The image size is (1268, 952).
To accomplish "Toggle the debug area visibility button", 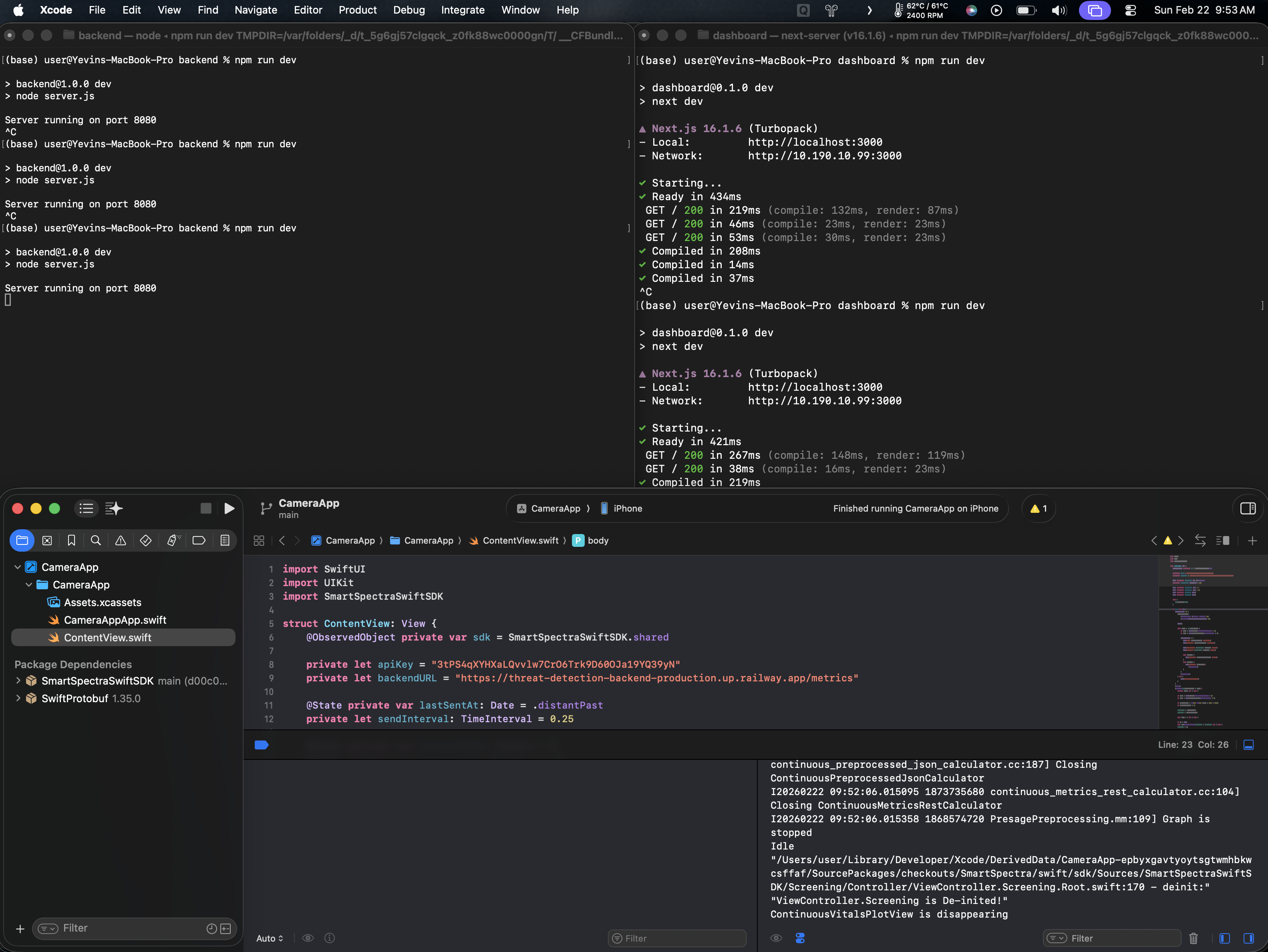I will pos(1248,745).
